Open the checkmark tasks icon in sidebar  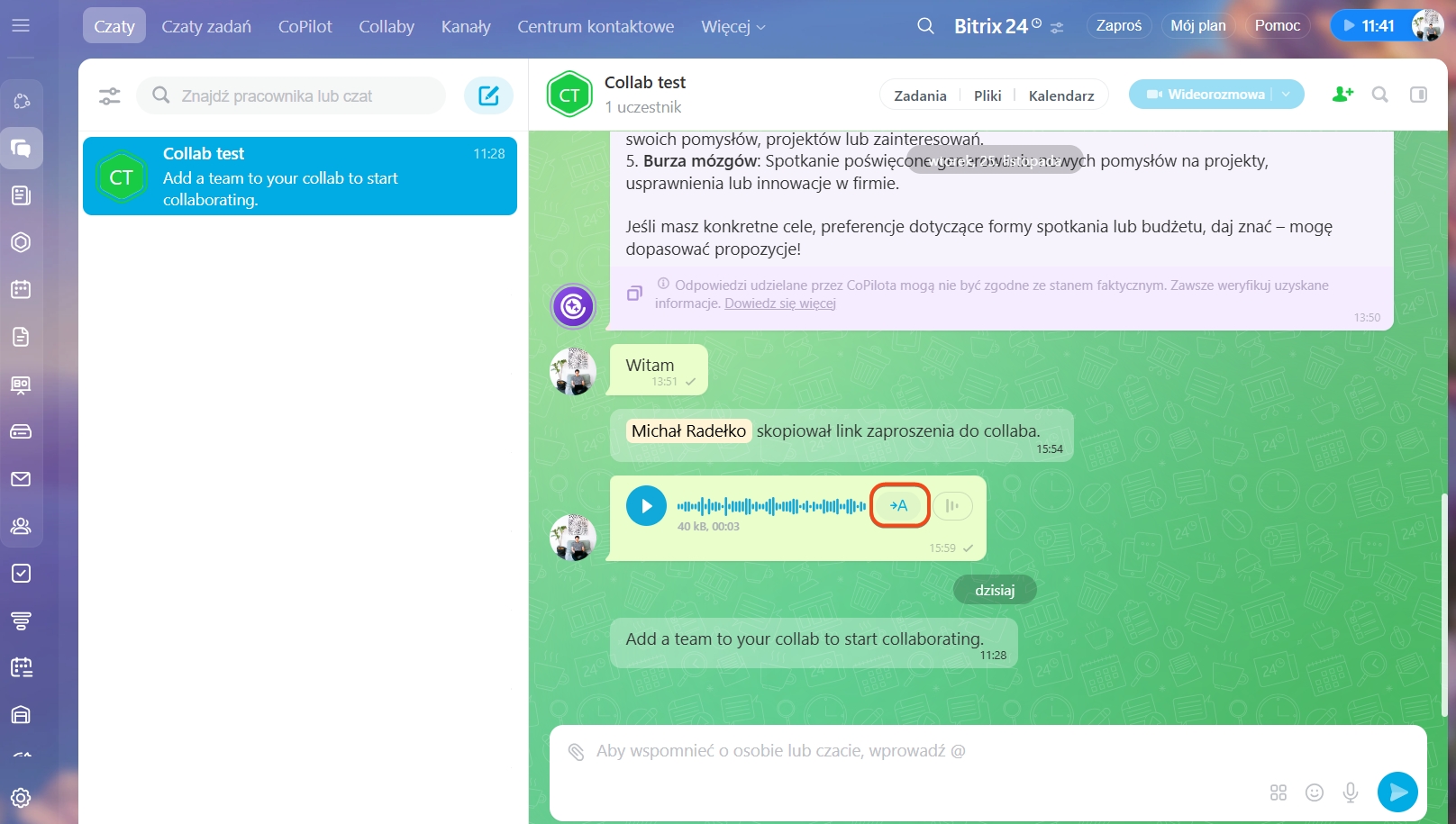coord(21,574)
